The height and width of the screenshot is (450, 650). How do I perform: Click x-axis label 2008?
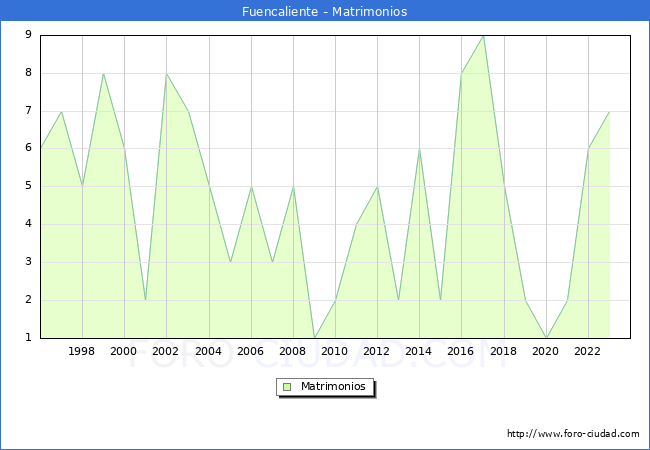coord(293,351)
